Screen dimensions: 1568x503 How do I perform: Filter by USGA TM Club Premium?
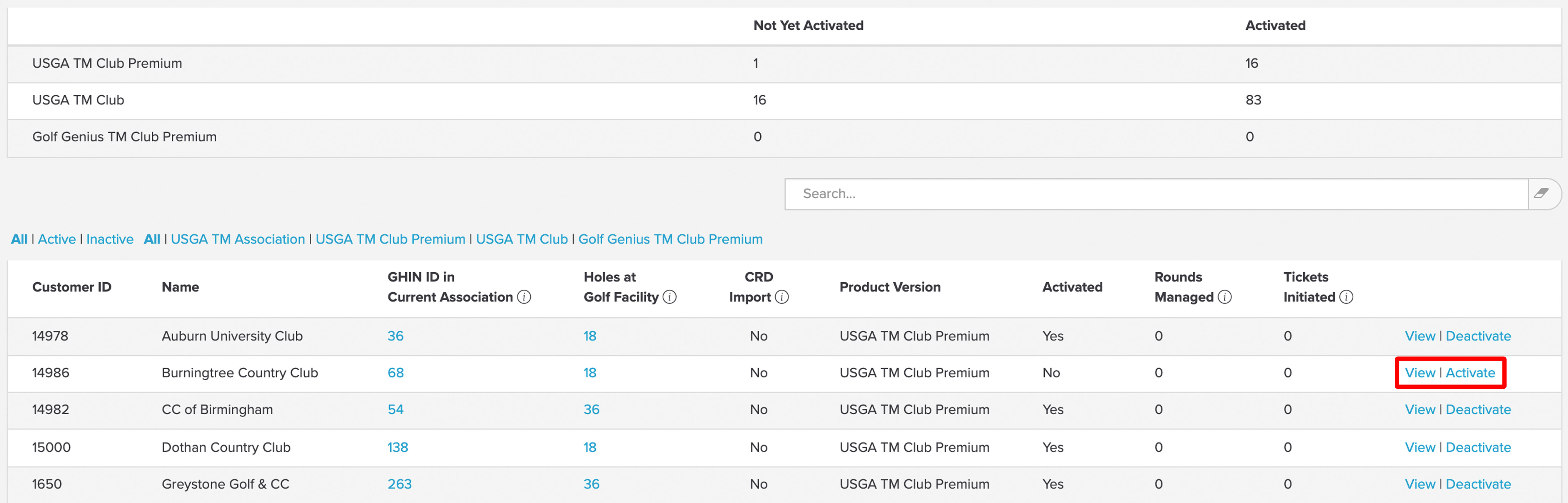[390, 239]
